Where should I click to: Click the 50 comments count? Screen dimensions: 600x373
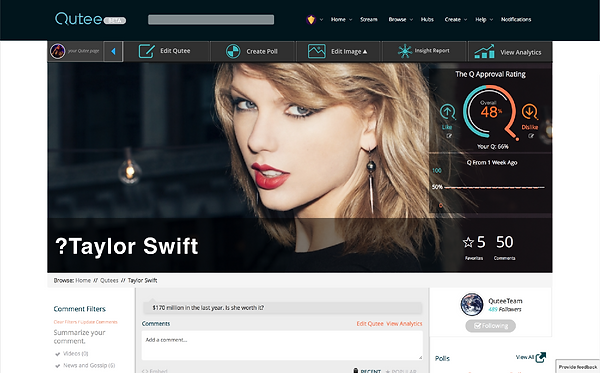click(x=505, y=242)
